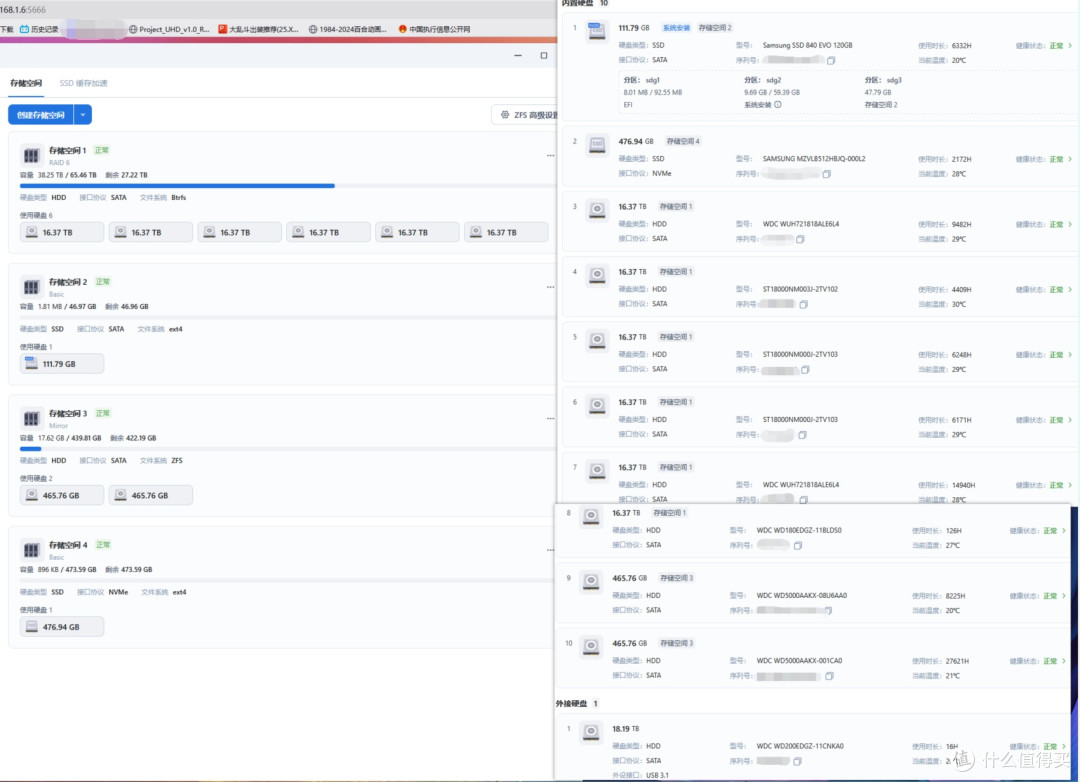Expand chevron of WD180EDGZ-11BLDS0 disk
Viewport: 1080px width, 782px height.
[x=1063, y=531]
